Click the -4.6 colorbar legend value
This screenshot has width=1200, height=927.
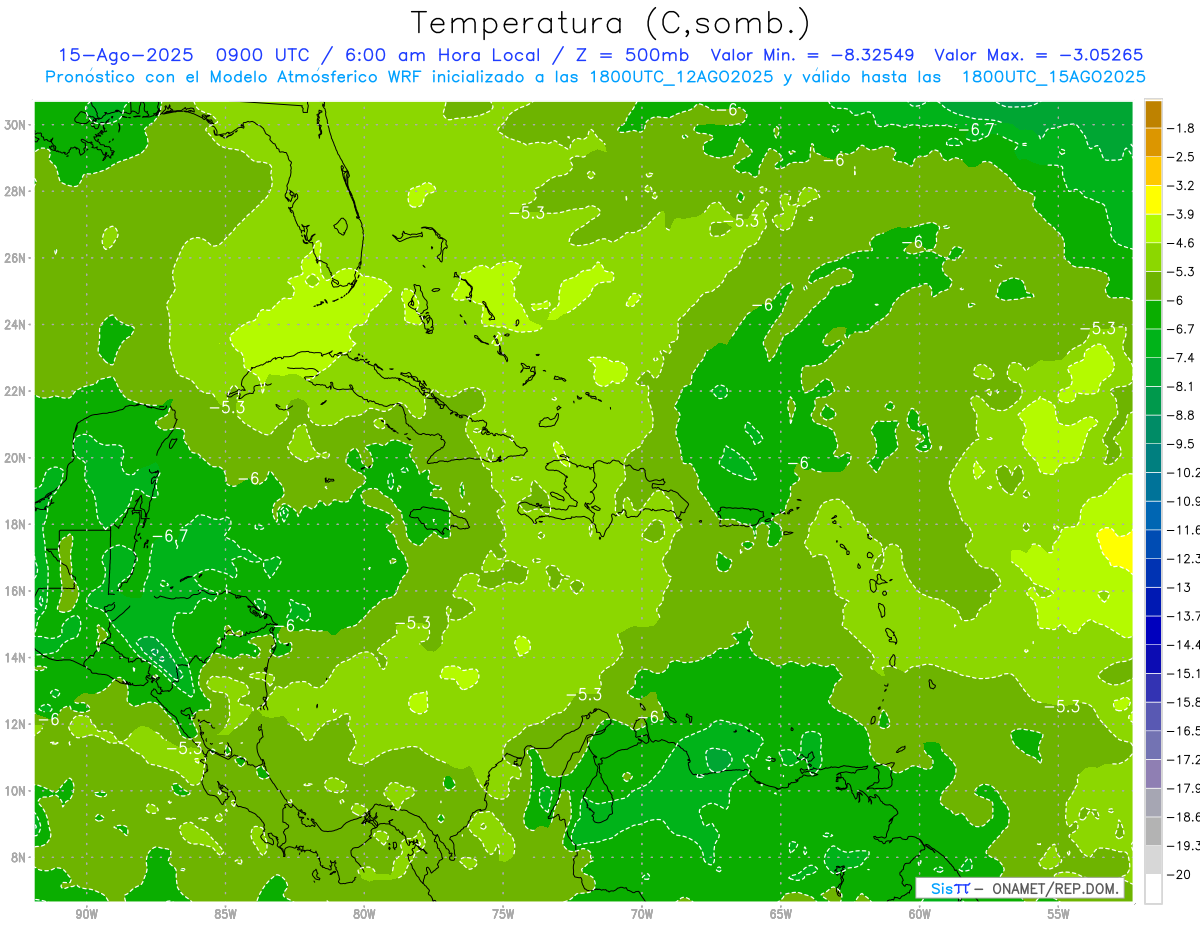coord(1181,243)
